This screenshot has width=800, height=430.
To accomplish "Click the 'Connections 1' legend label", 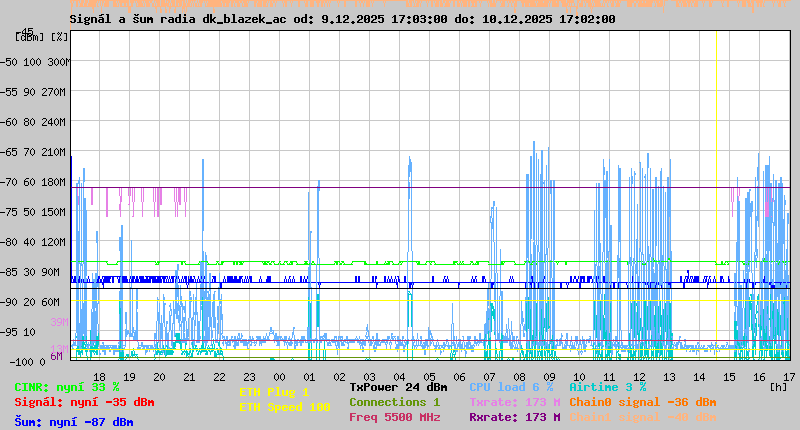I will click(394, 402).
